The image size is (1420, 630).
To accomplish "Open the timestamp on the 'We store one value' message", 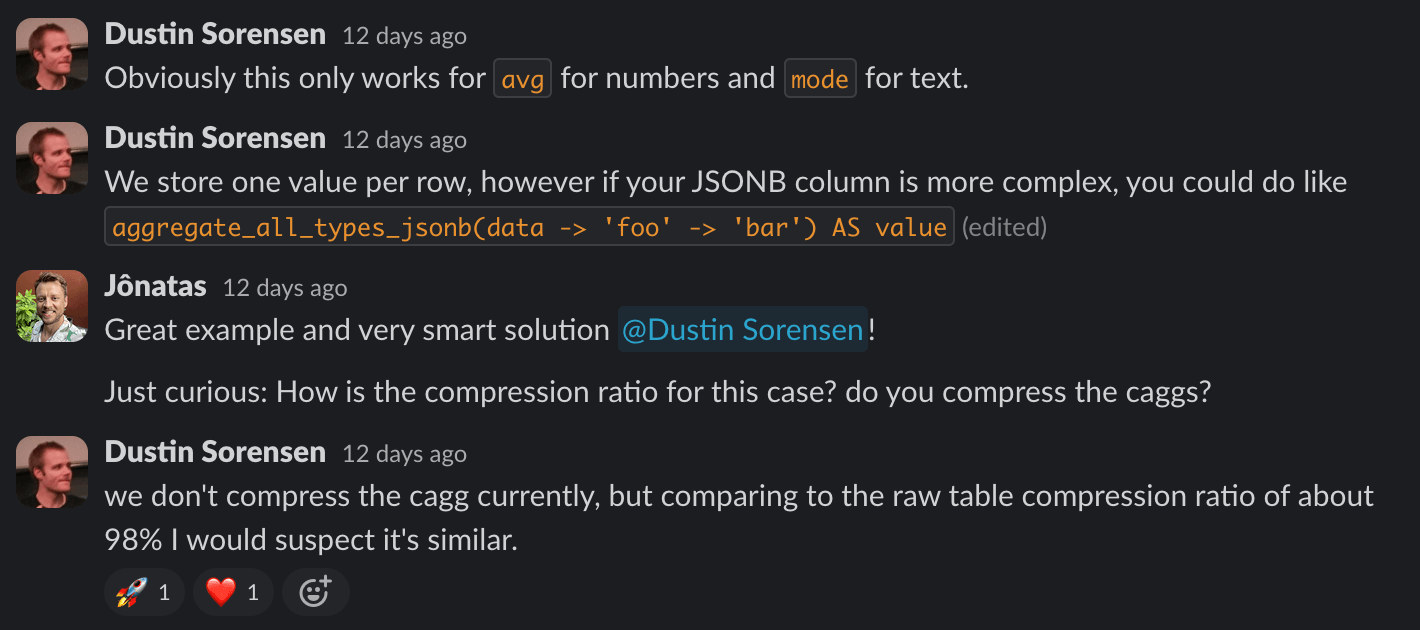I will point(404,140).
